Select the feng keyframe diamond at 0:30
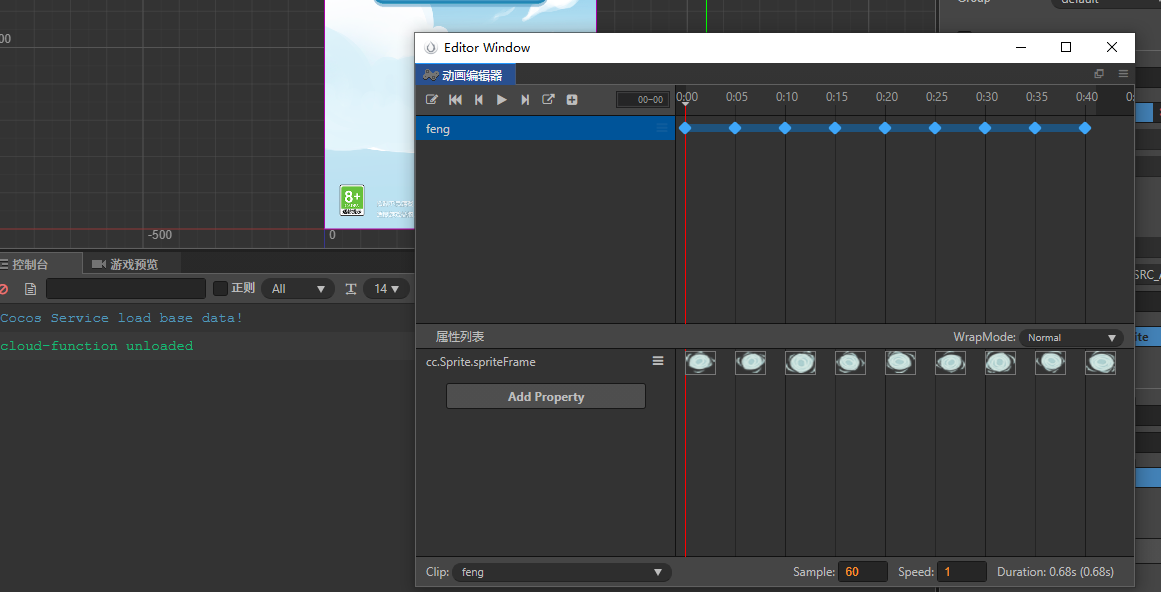This screenshot has width=1161, height=592. (x=985, y=128)
